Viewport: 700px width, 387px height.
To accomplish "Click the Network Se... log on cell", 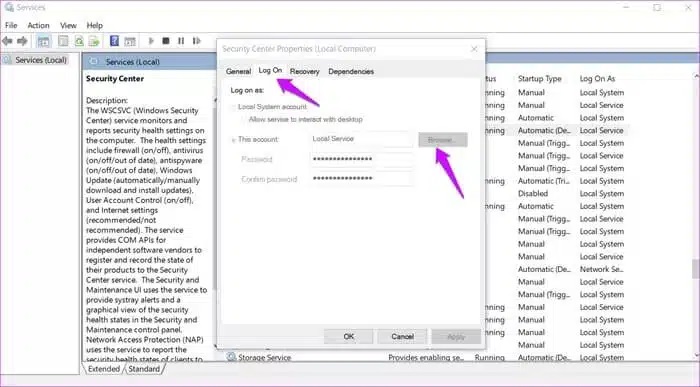I will (601, 269).
